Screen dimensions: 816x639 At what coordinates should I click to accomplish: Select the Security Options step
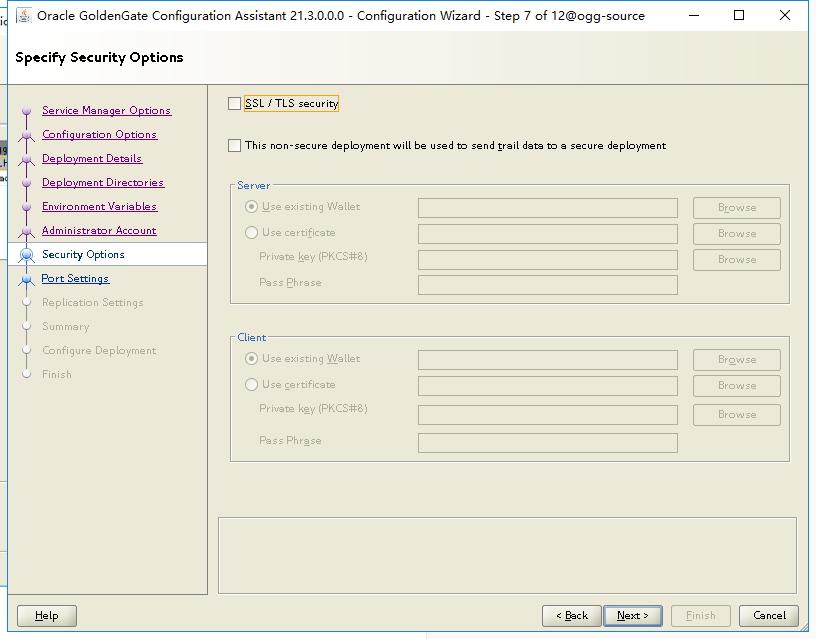tap(83, 254)
